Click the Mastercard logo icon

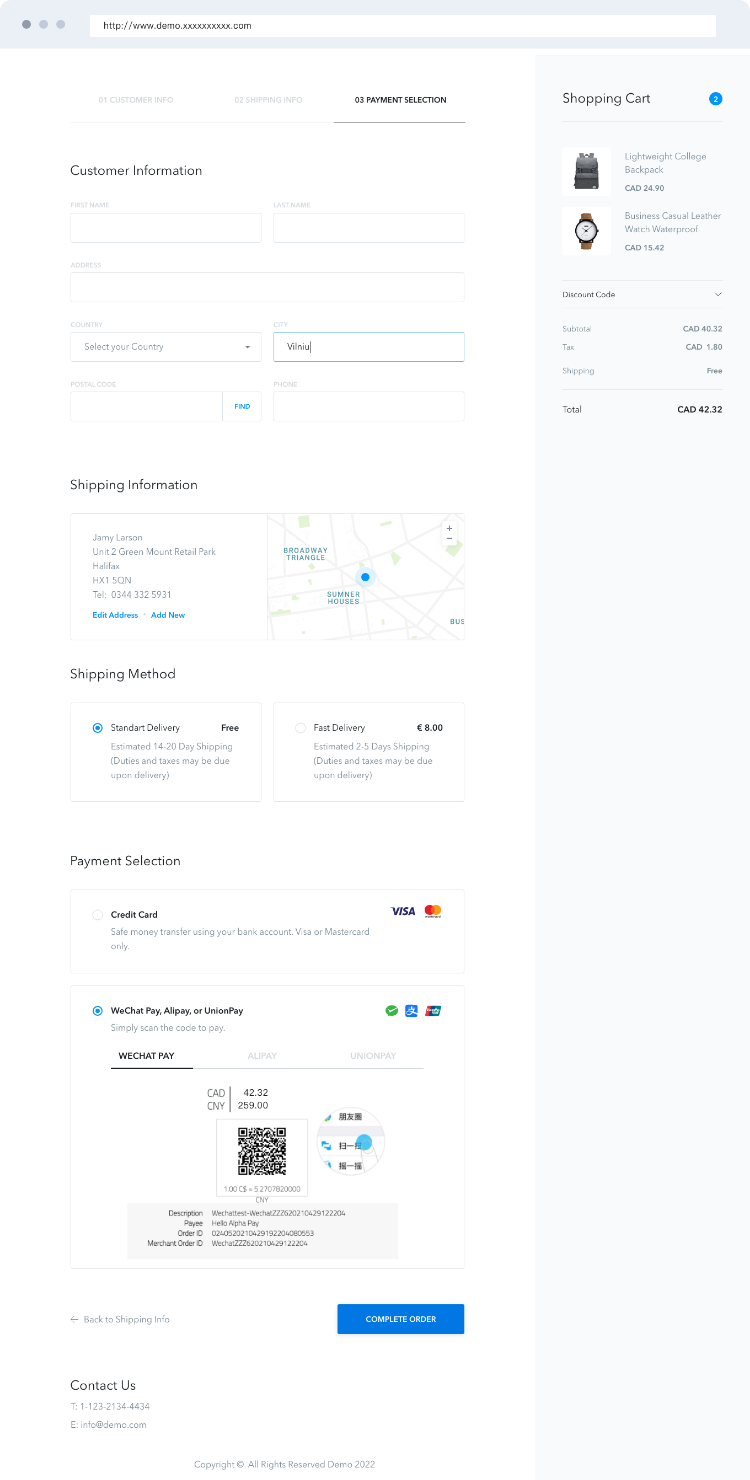coord(432,911)
